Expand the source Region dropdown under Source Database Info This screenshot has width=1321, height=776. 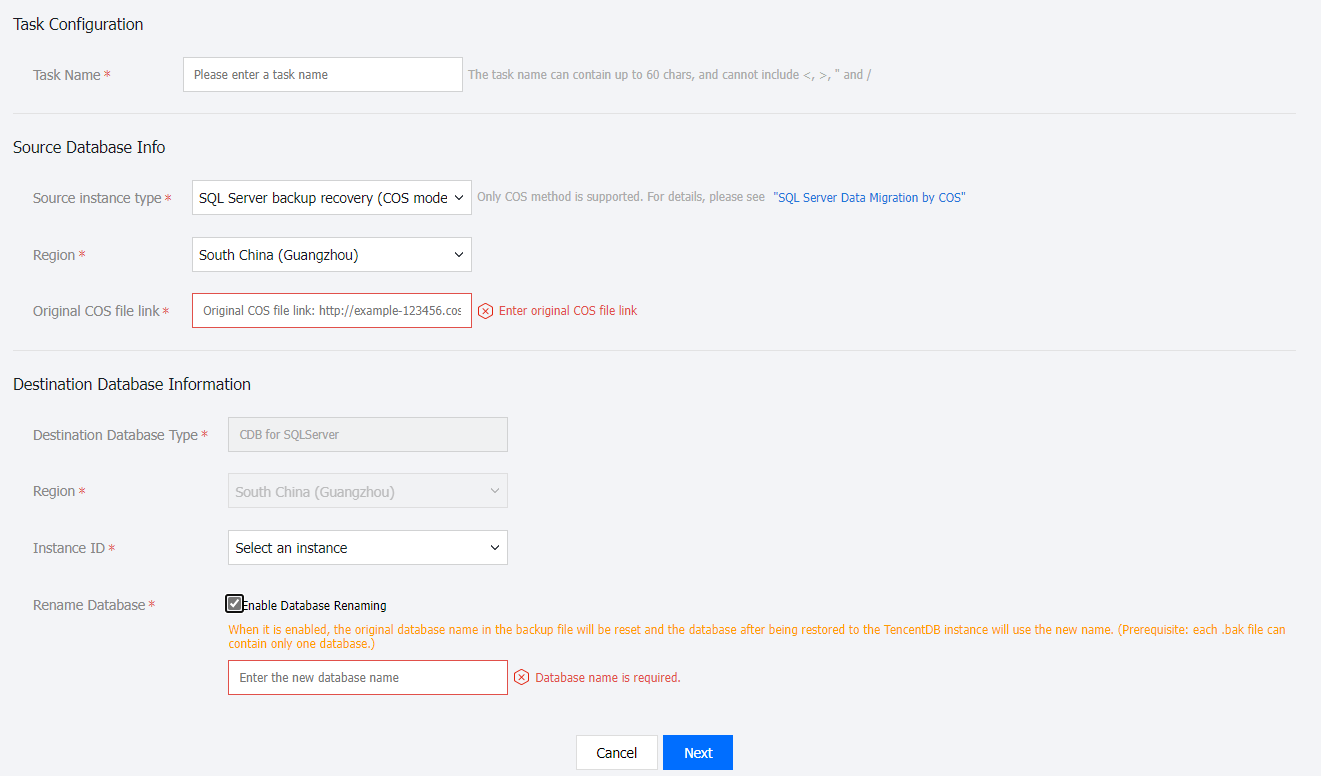[x=331, y=255]
